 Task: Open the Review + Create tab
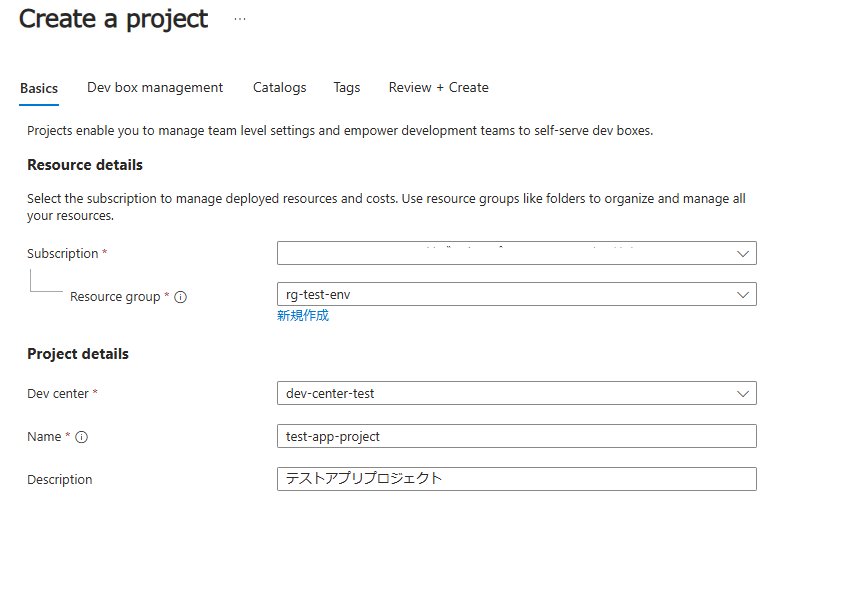tap(439, 88)
